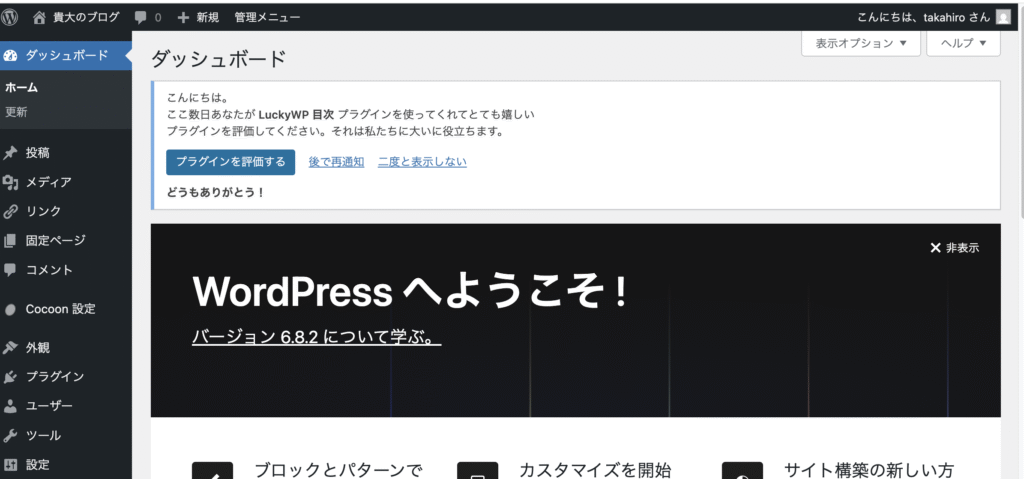Open the 外観 sidebar menu
Image resolution: width=1024 pixels, height=479 pixels.
(66, 348)
